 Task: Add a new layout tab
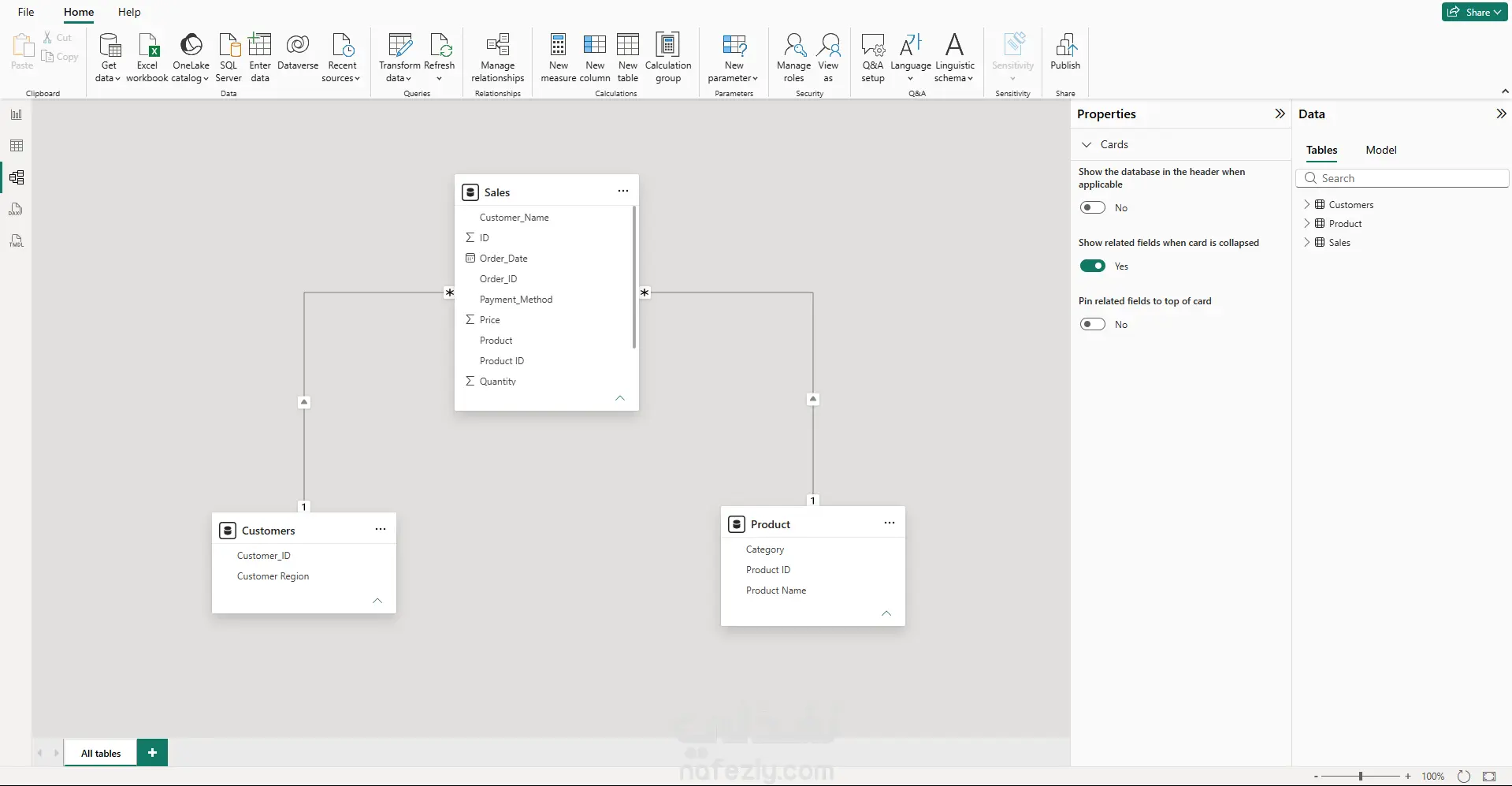point(152,753)
